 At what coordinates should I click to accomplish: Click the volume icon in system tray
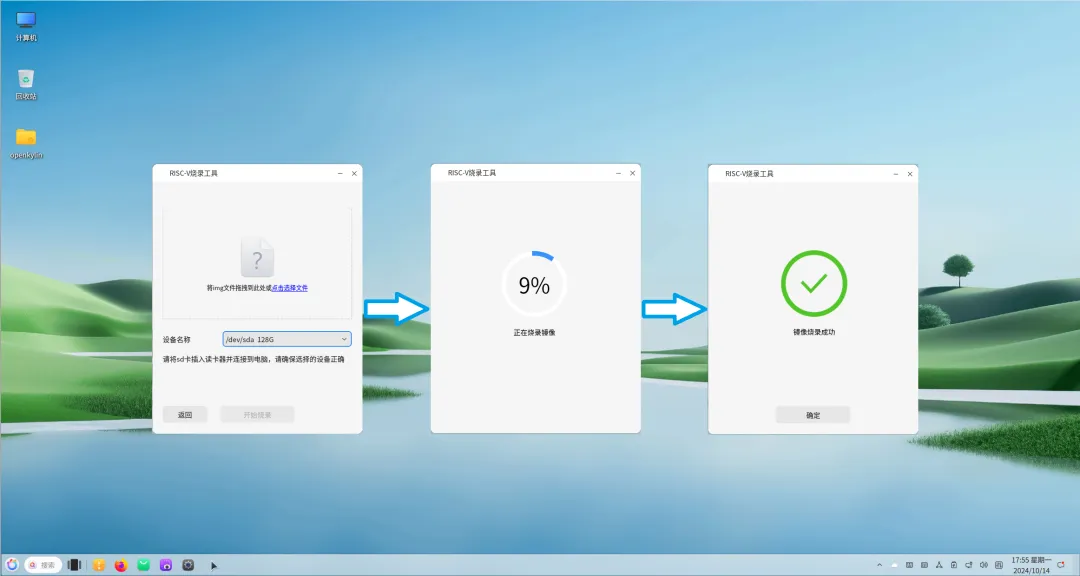point(985,565)
